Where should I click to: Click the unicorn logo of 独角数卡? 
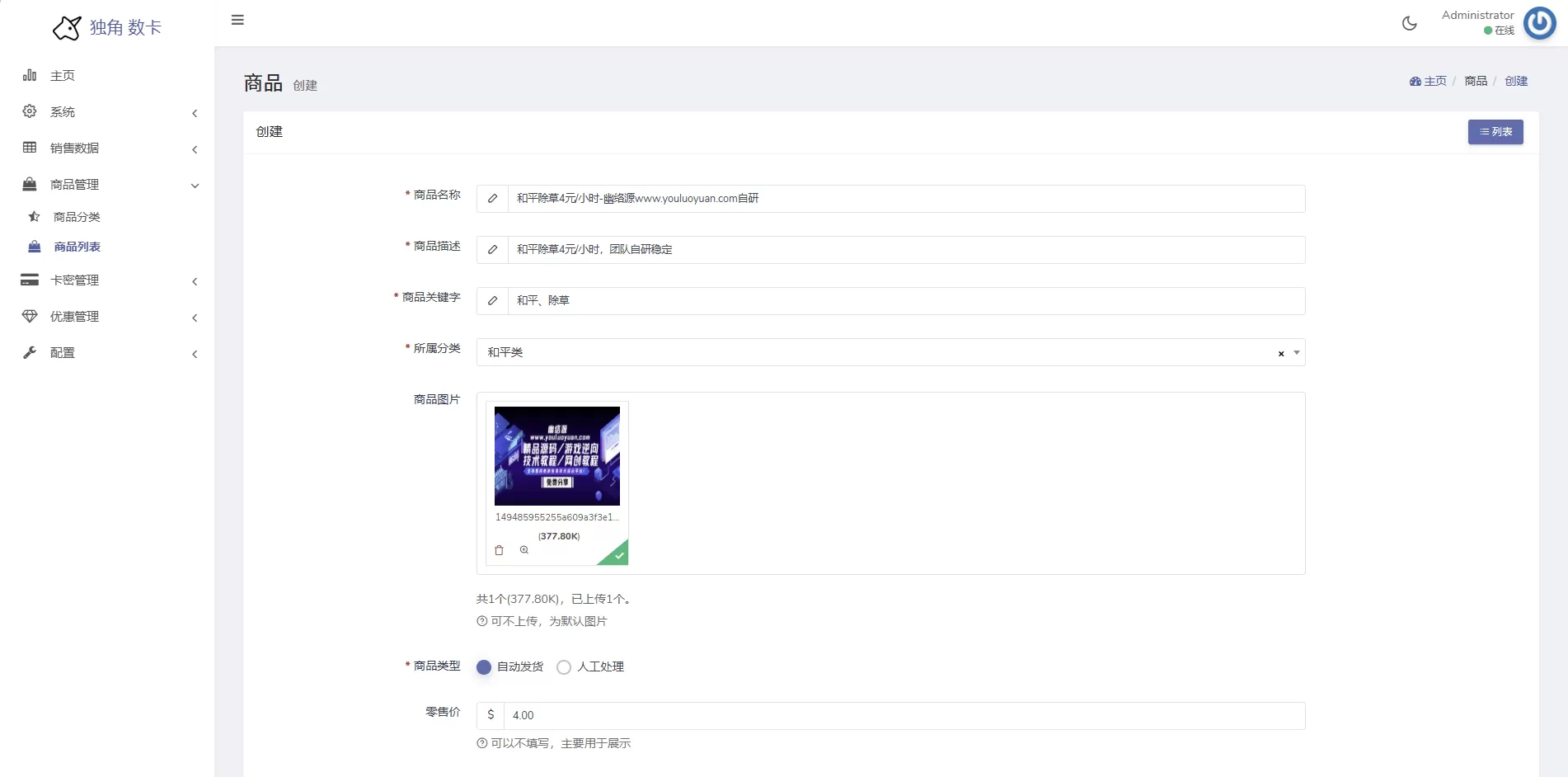(x=67, y=28)
